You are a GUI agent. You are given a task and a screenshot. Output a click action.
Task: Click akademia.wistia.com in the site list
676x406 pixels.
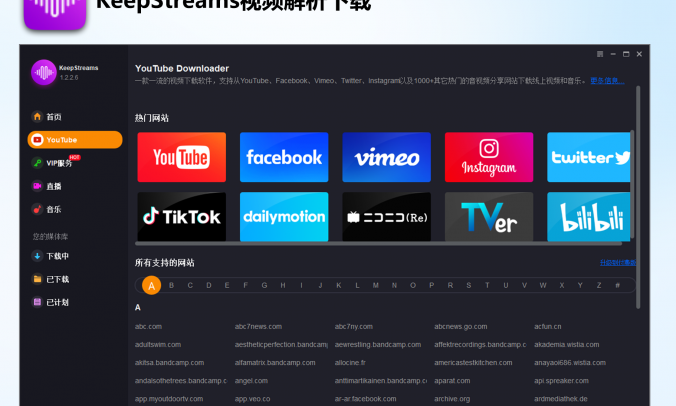coord(566,345)
